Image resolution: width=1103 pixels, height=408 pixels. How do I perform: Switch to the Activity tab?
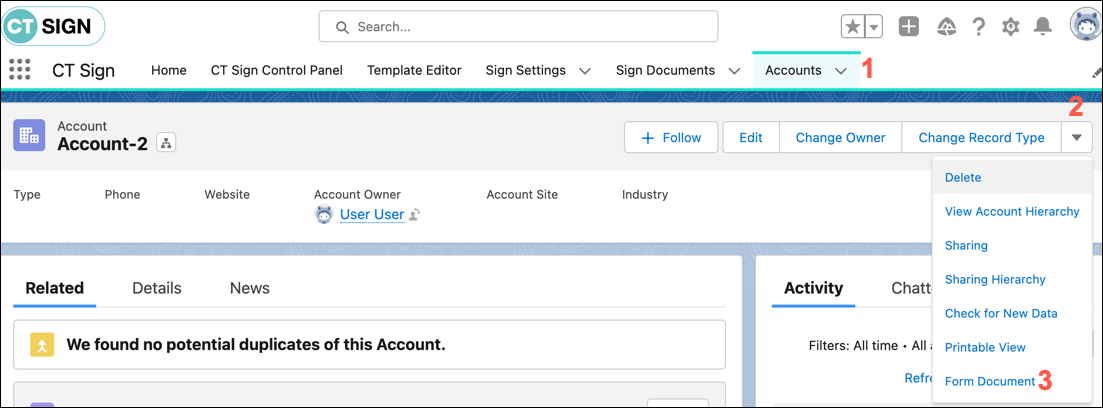tap(813, 288)
